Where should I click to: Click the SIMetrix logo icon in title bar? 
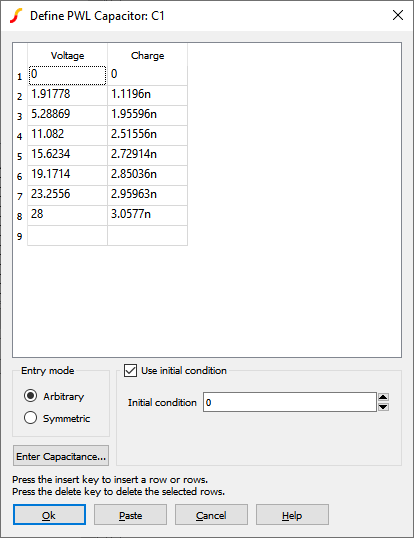tap(16, 16)
